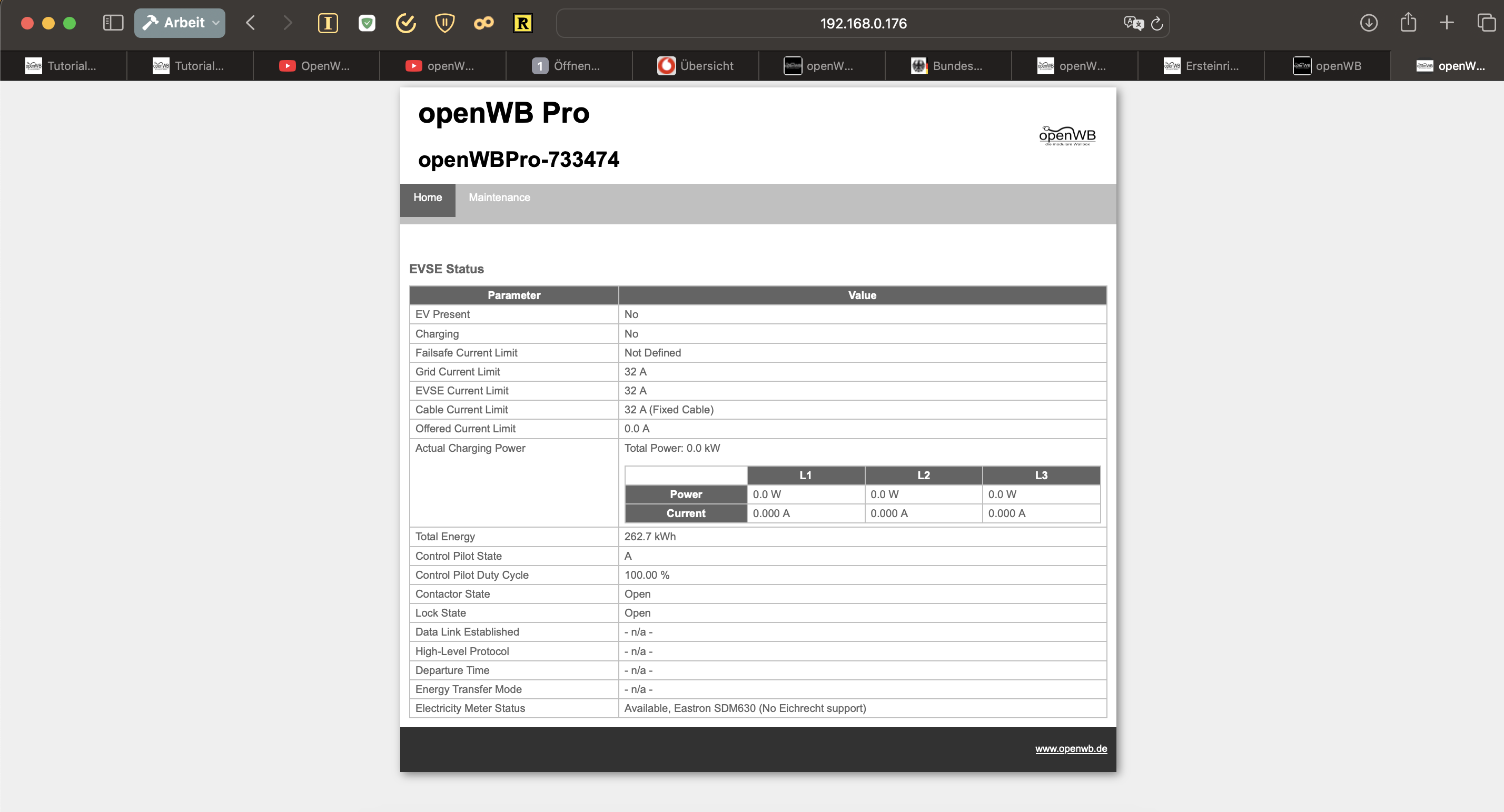Open the green shield ad-blocker extension
The height and width of the screenshot is (812, 1504).
coord(367,23)
